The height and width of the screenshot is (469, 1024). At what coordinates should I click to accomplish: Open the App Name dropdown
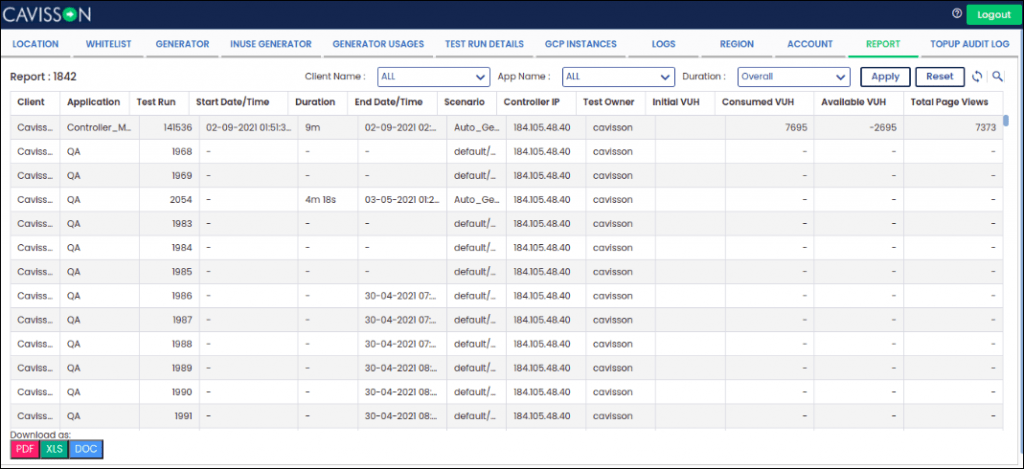click(618, 76)
